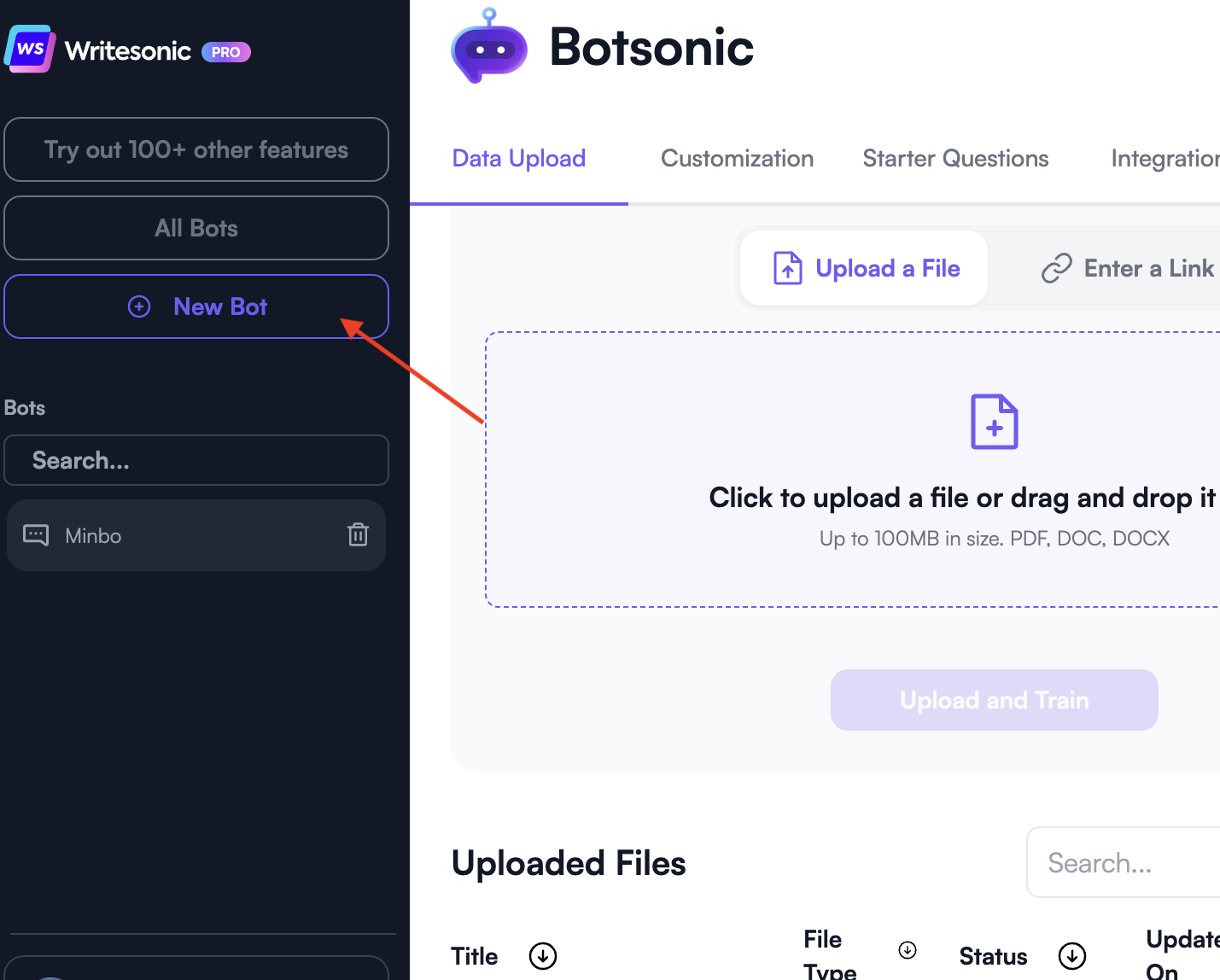Switch to the Customization tab

738,159
